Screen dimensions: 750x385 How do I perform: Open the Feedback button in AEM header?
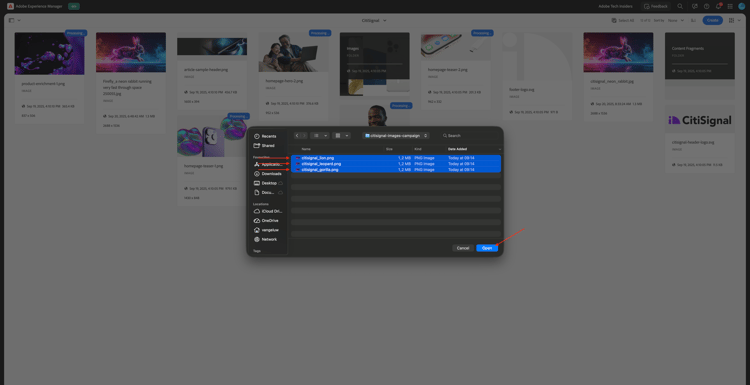(x=656, y=6)
